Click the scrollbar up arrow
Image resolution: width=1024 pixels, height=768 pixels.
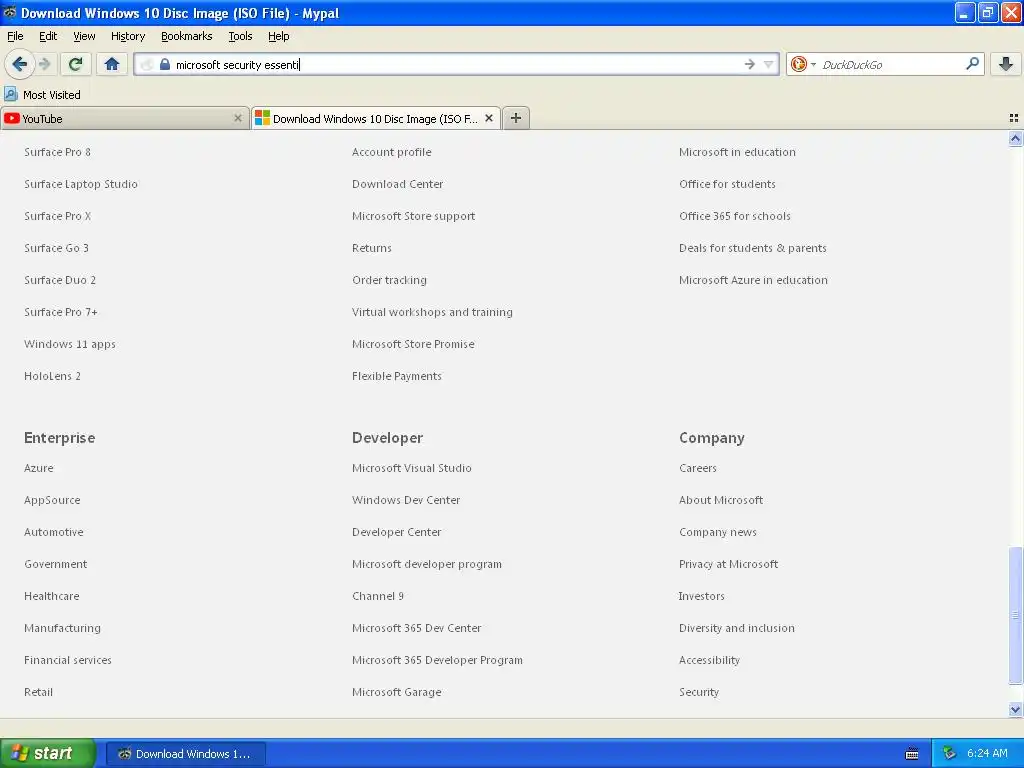pos(1015,138)
